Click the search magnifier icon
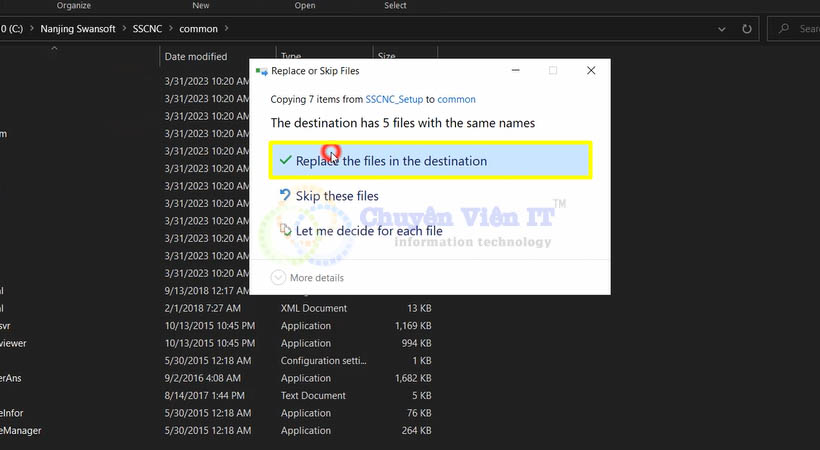This screenshot has width=820, height=450. coord(785,29)
